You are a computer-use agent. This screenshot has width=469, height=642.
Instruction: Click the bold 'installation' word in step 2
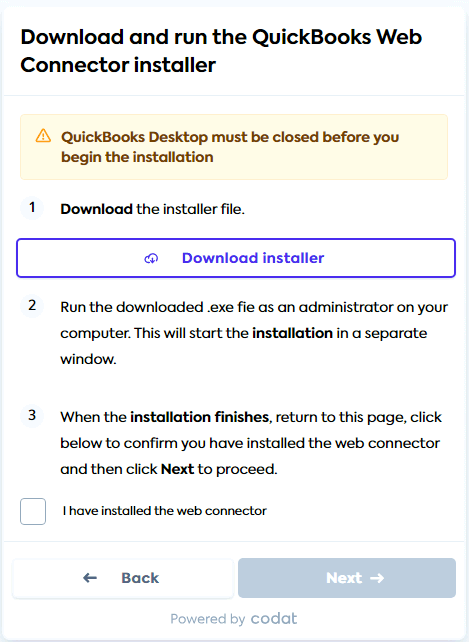pos(292,333)
